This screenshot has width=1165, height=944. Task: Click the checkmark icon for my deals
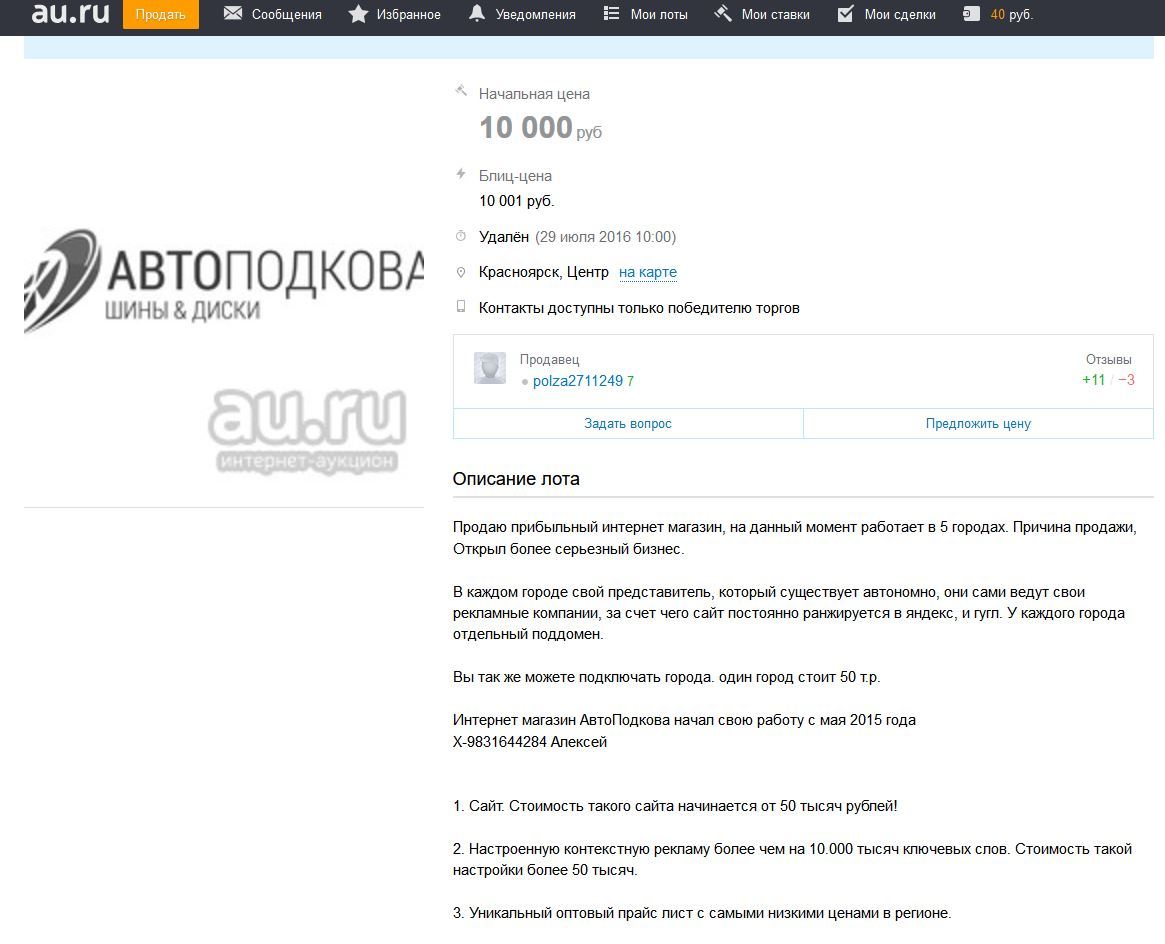[846, 13]
